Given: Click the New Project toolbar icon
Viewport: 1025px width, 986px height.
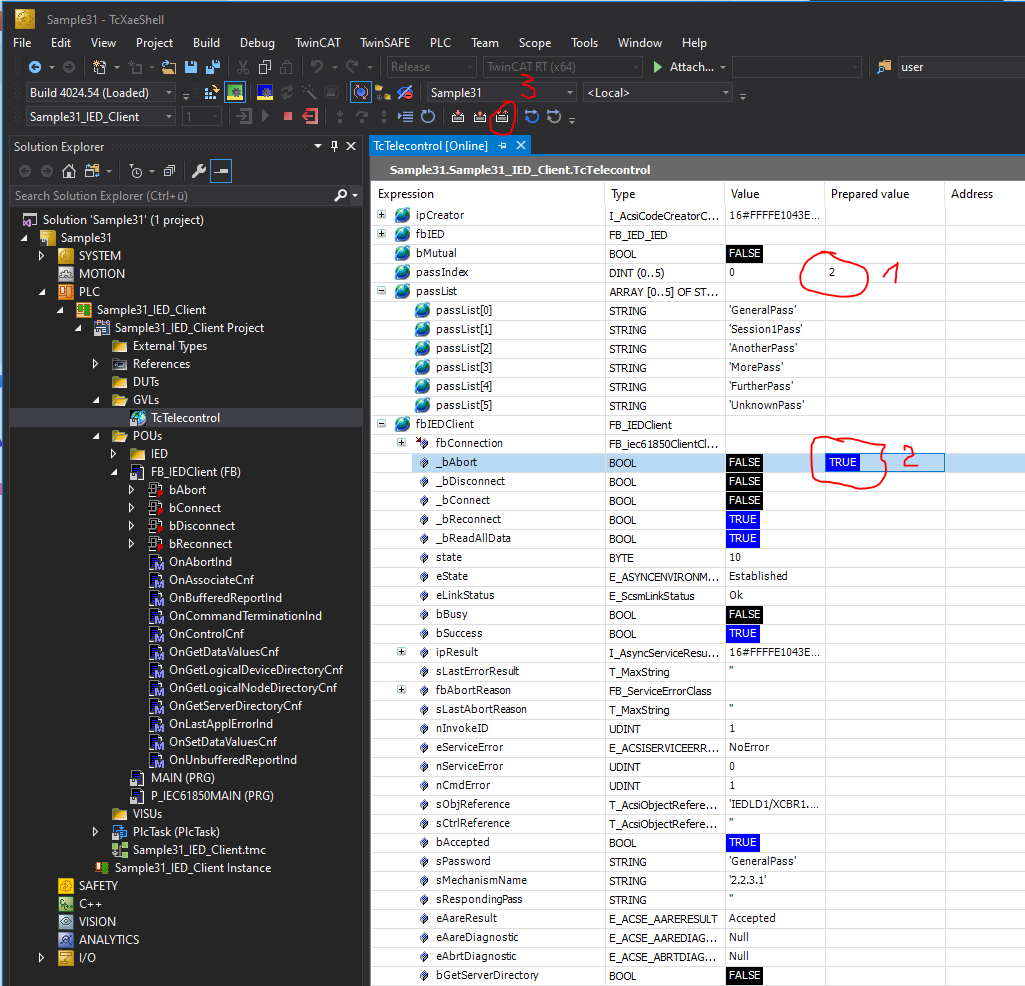Looking at the screenshot, I should (x=99, y=67).
